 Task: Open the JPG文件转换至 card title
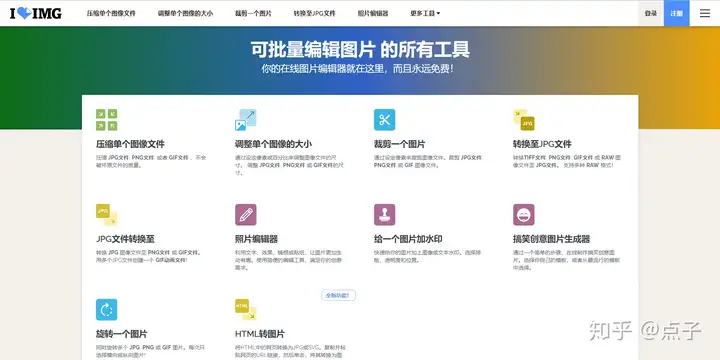click(x=125, y=239)
